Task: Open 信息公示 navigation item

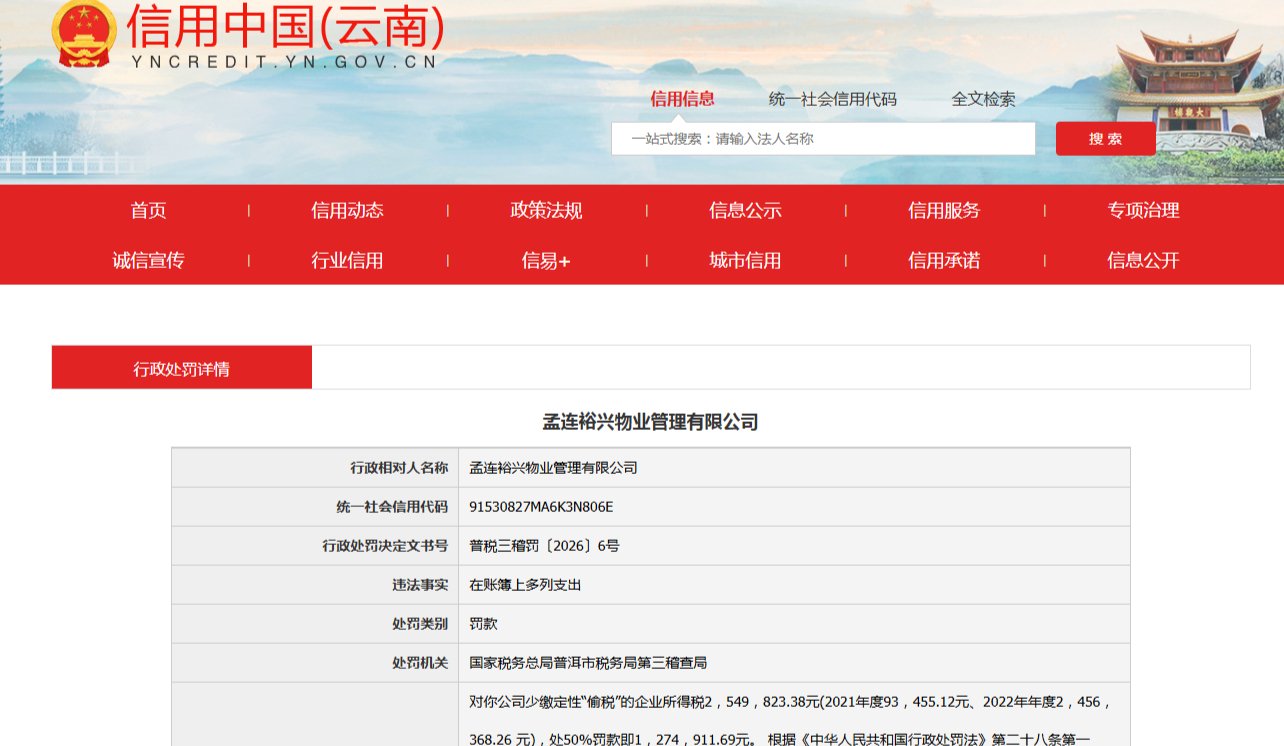Action: point(745,210)
